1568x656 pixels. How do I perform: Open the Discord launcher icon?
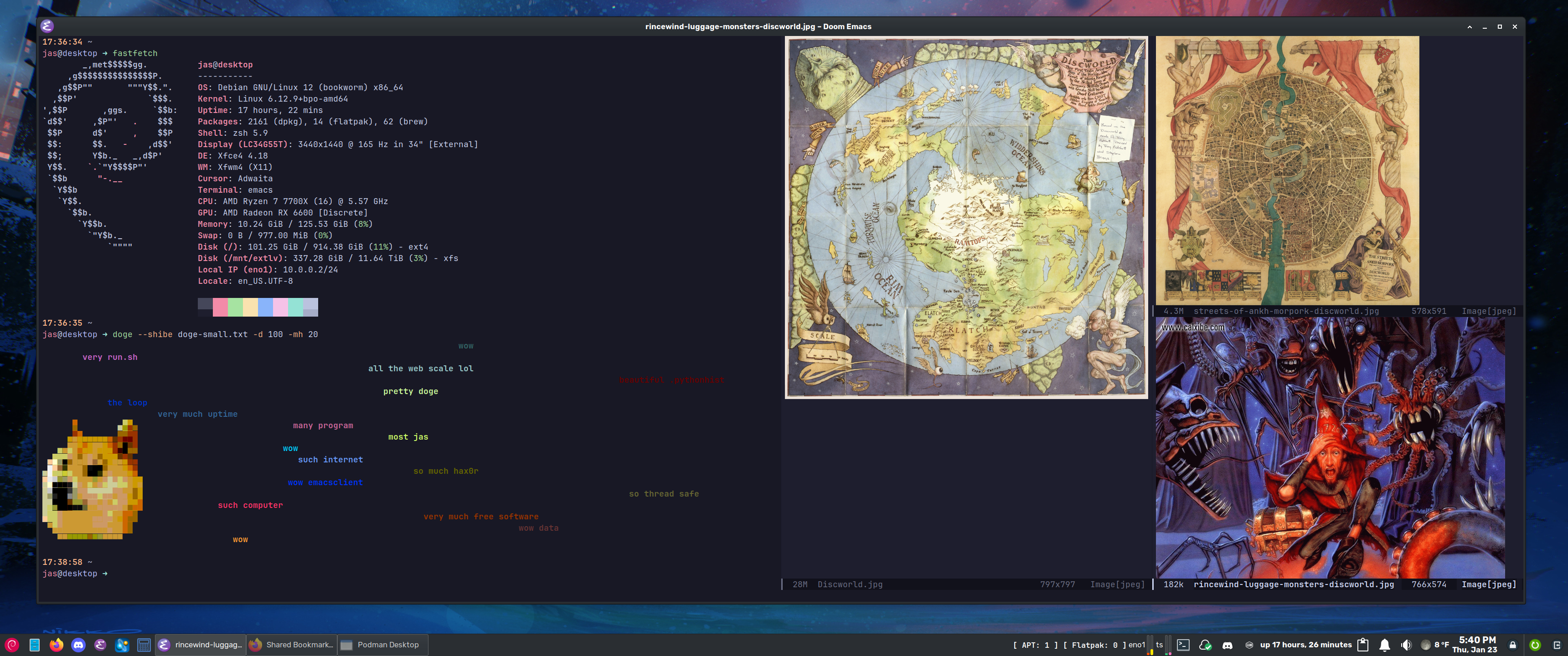pos(78,645)
